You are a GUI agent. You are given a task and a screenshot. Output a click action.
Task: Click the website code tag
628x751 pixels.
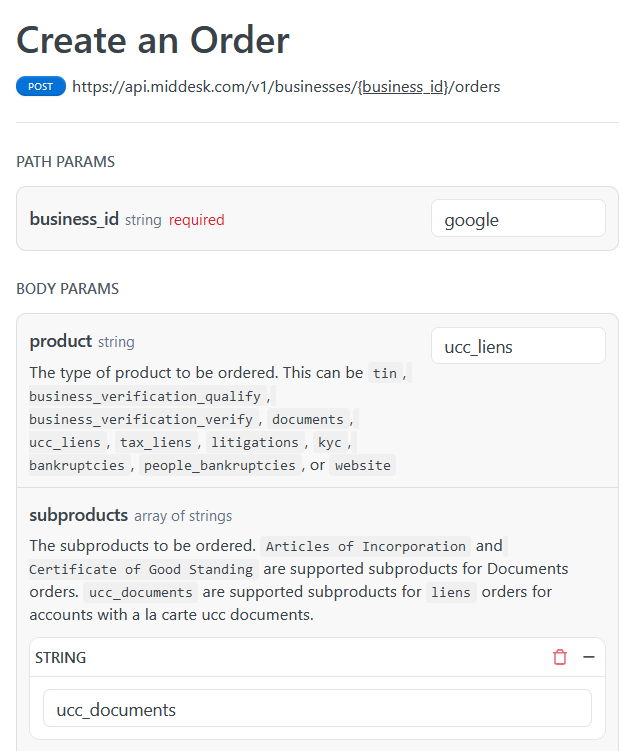click(x=363, y=465)
